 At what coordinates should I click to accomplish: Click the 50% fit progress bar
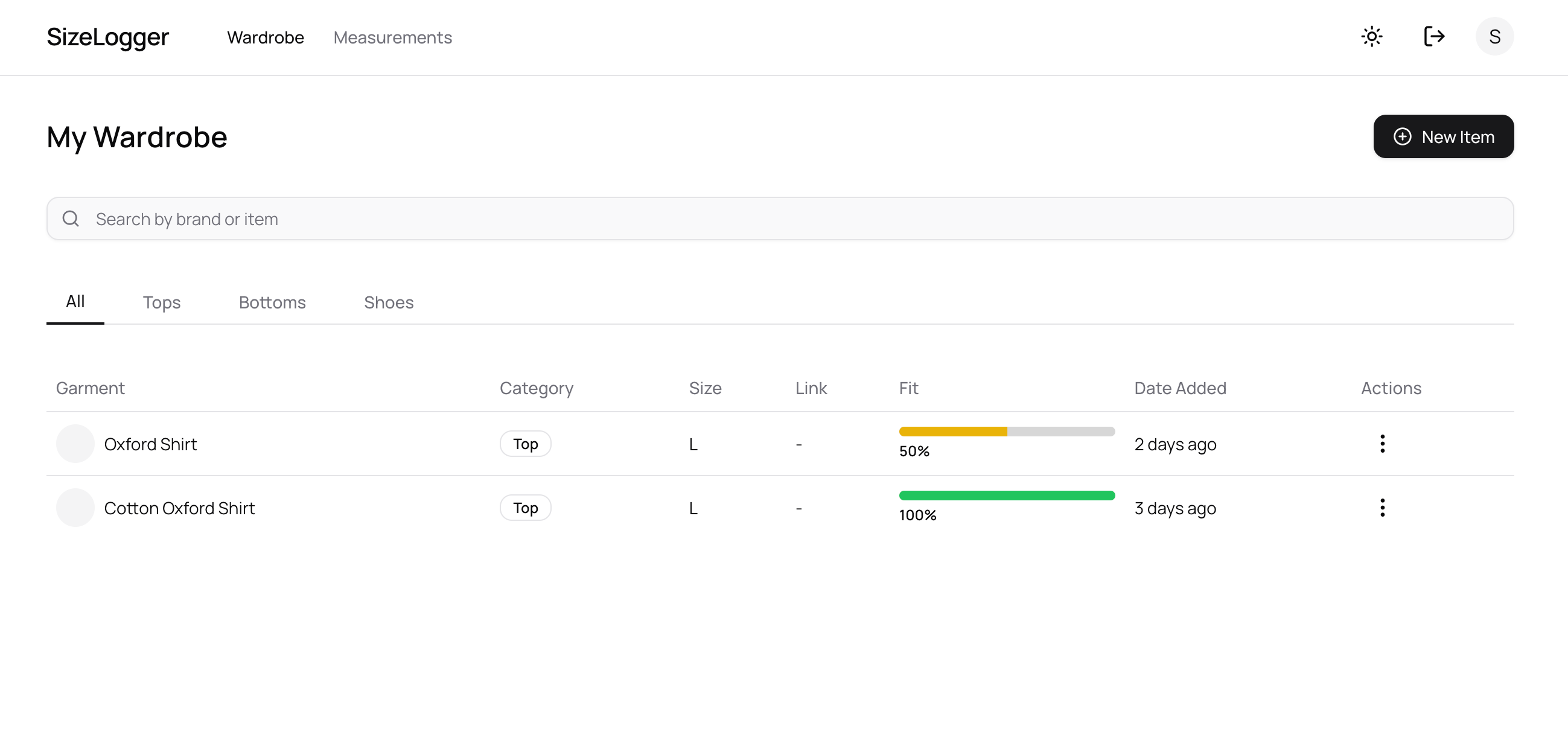click(x=1006, y=432)
